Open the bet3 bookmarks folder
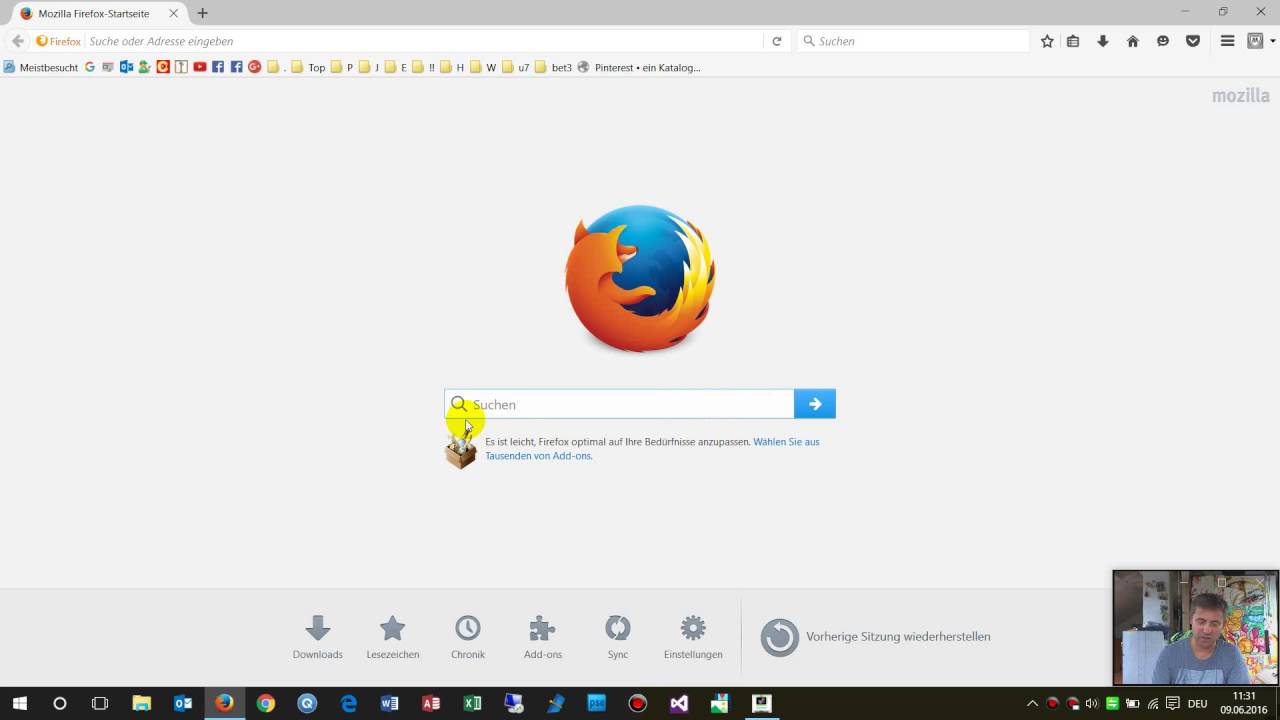This screenshot has width=1280, height=720. (554, 67)
